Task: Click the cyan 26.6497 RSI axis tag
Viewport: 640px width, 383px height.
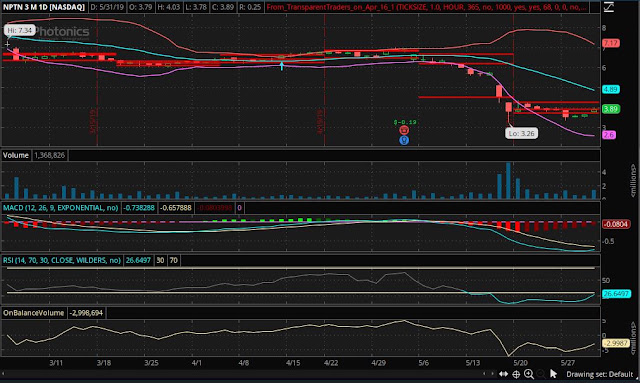Action: point(616,294)
